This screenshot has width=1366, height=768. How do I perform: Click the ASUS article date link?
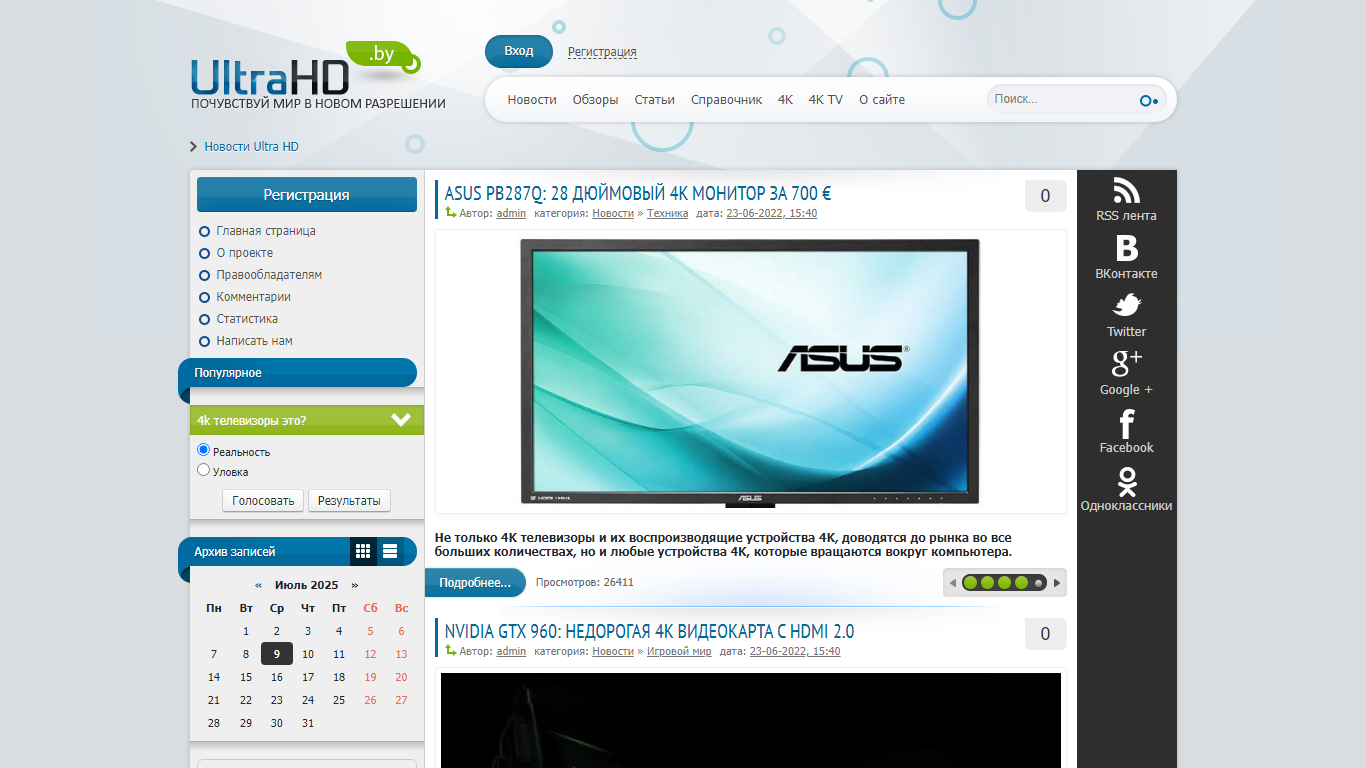pos(771,213)
